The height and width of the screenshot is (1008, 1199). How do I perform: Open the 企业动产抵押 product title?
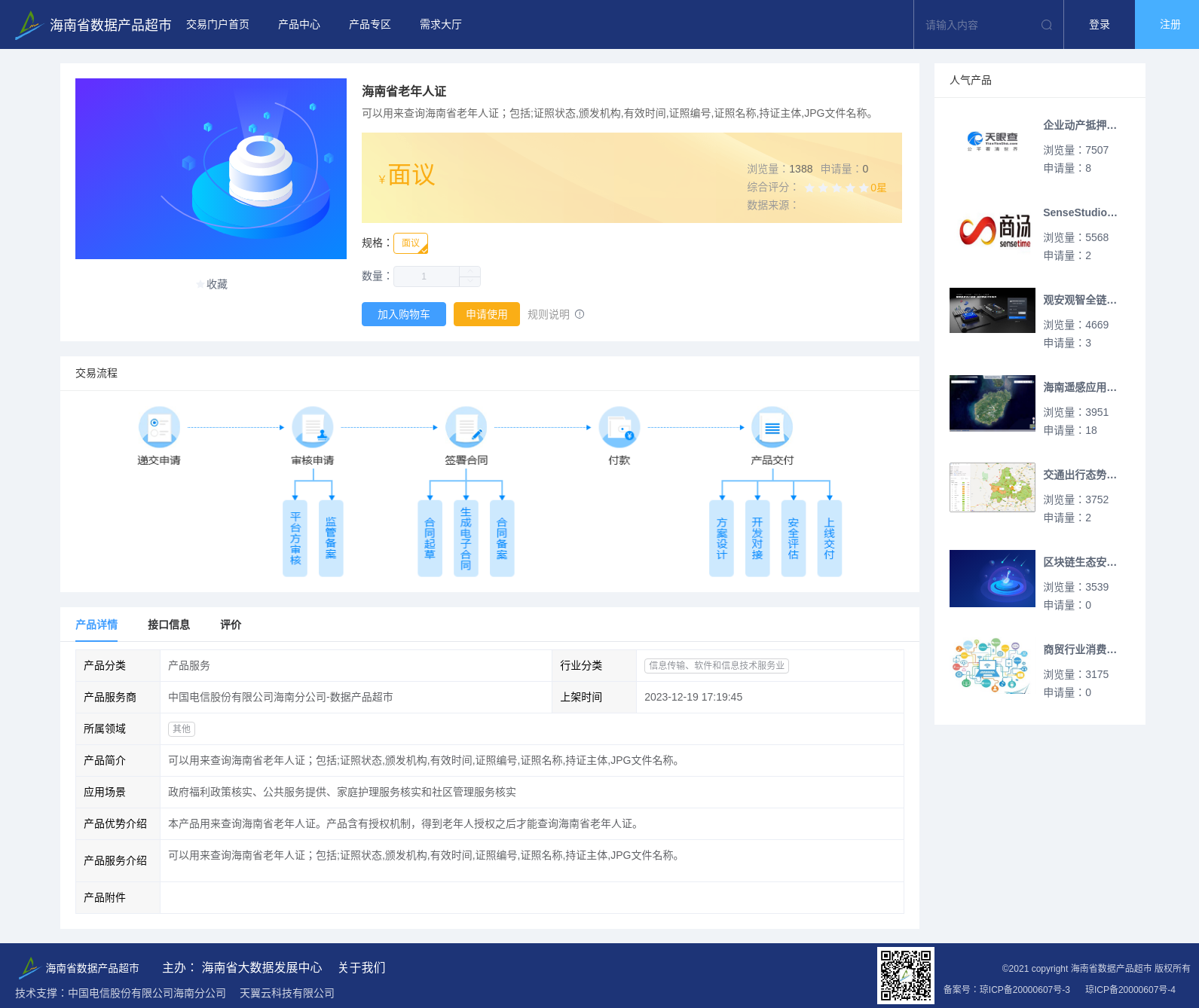click(x=1080, y=125)
